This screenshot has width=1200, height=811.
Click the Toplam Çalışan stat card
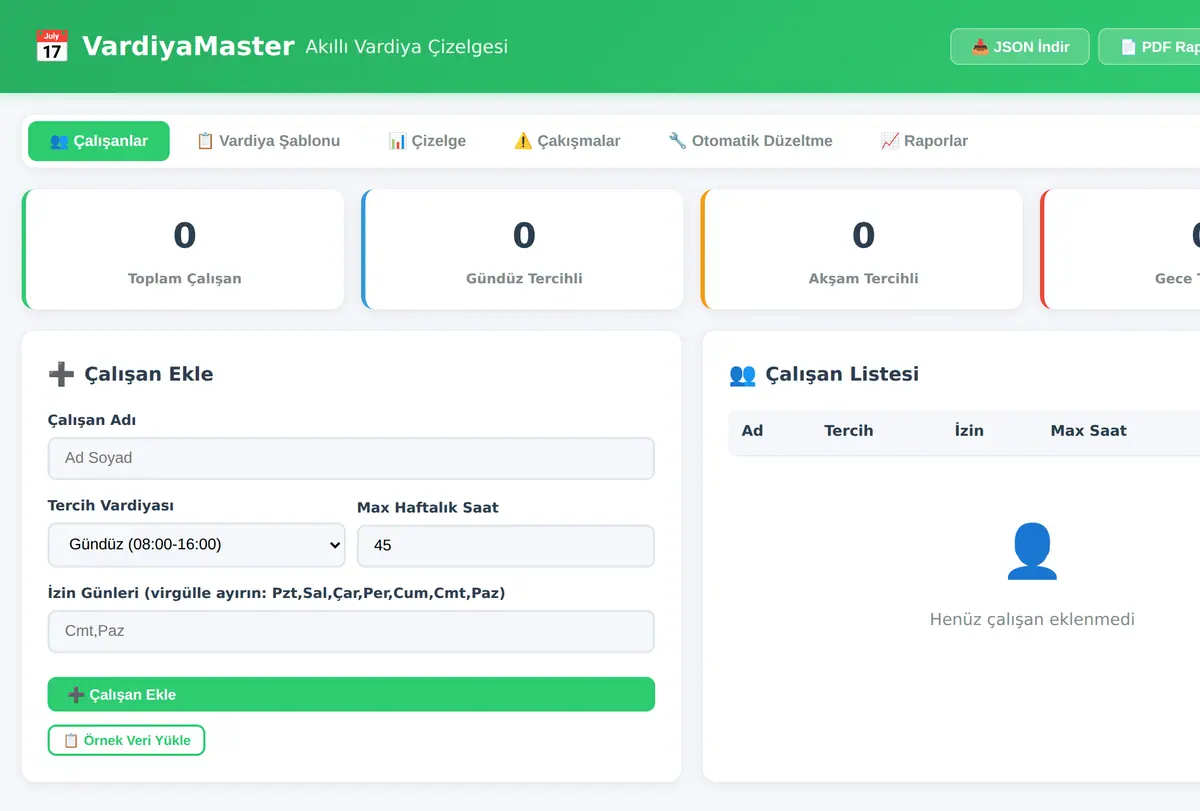183,249
